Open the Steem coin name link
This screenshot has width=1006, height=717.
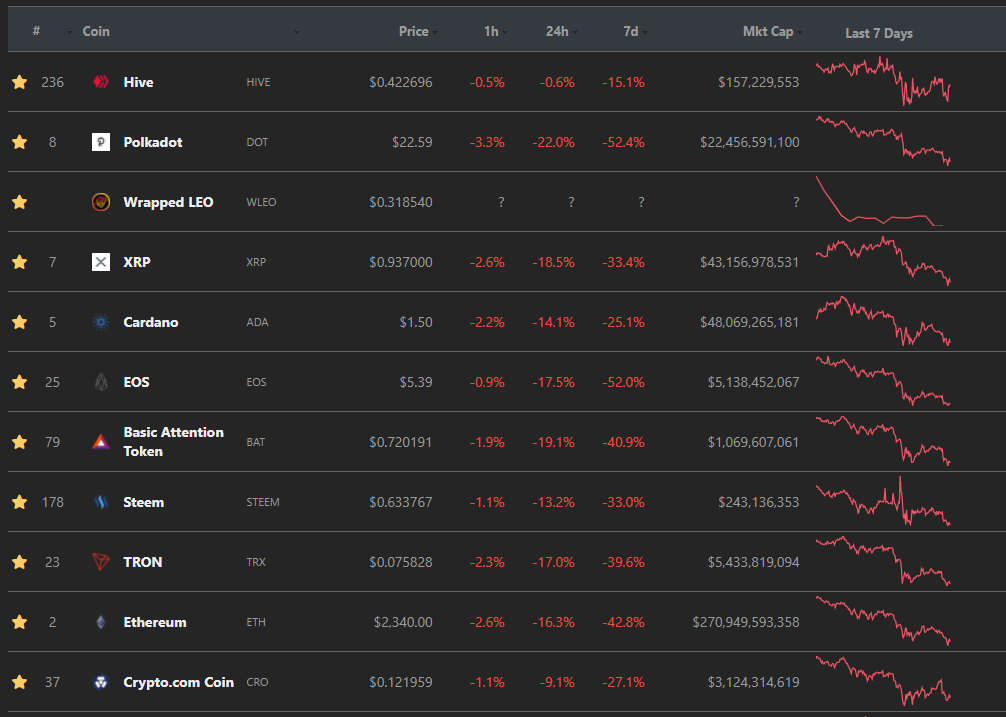tap(144, 502)
